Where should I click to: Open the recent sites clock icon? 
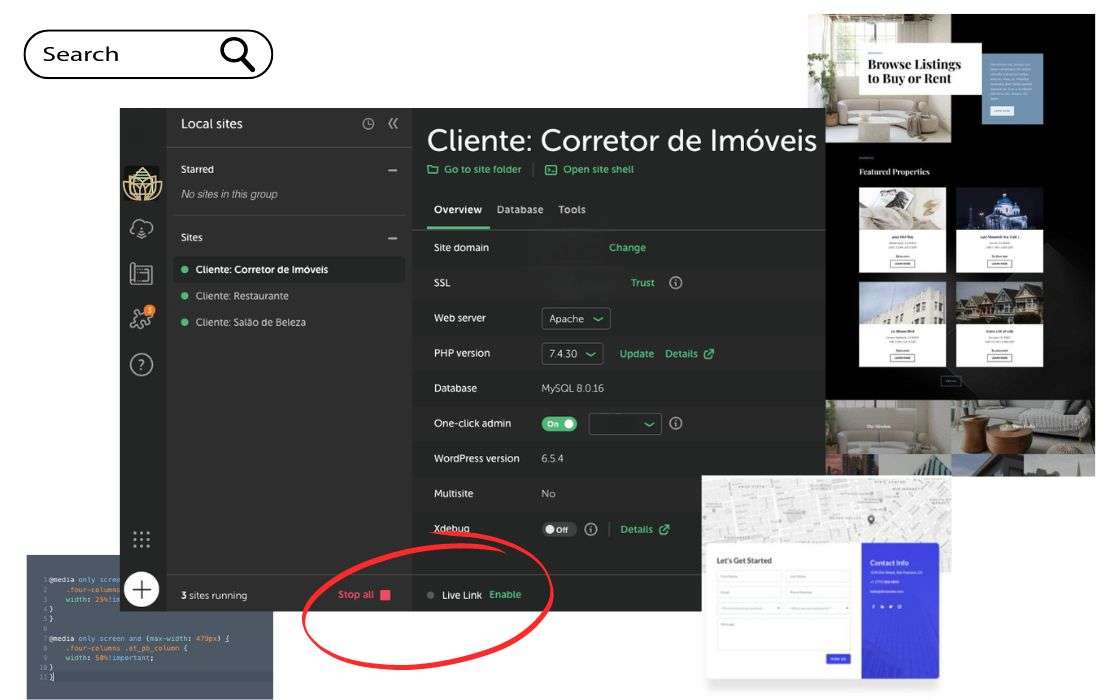point(368,124)
